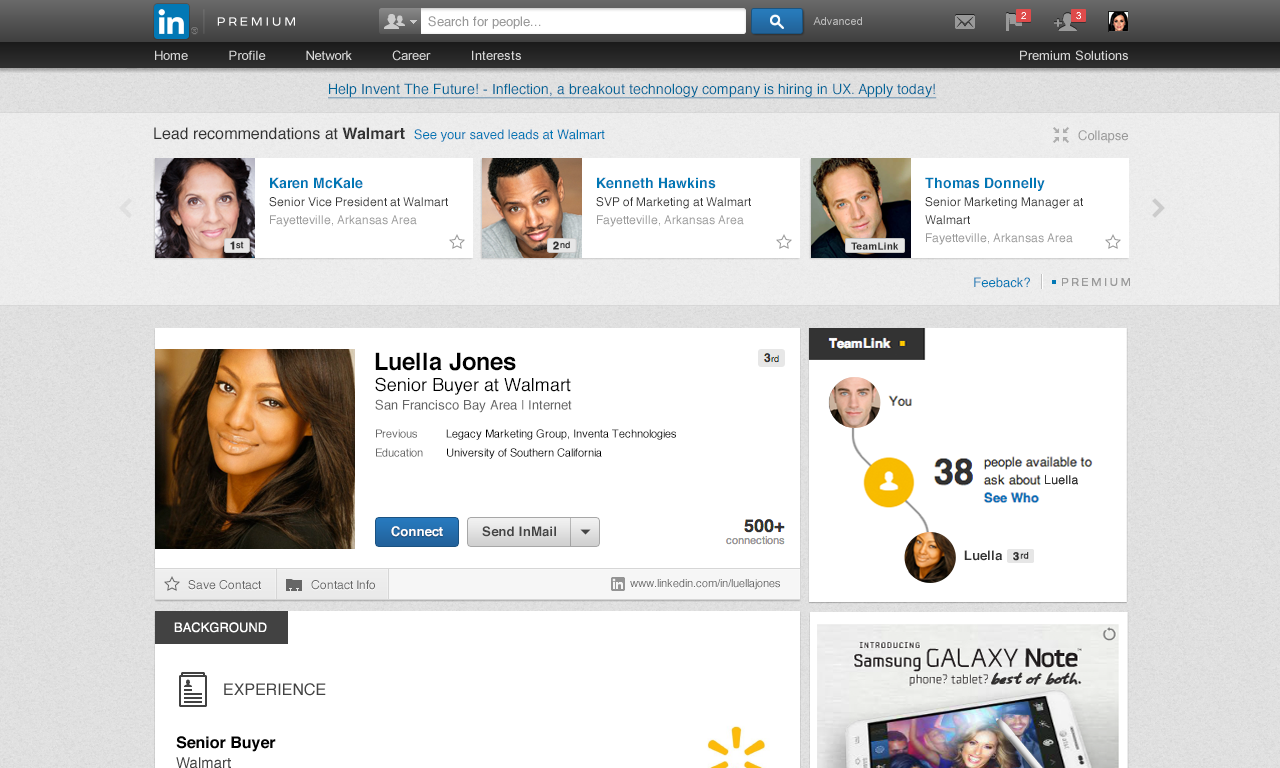1280x768 pixels.
Task: Click the ad options circle icon
Action: pos(1109,634)
